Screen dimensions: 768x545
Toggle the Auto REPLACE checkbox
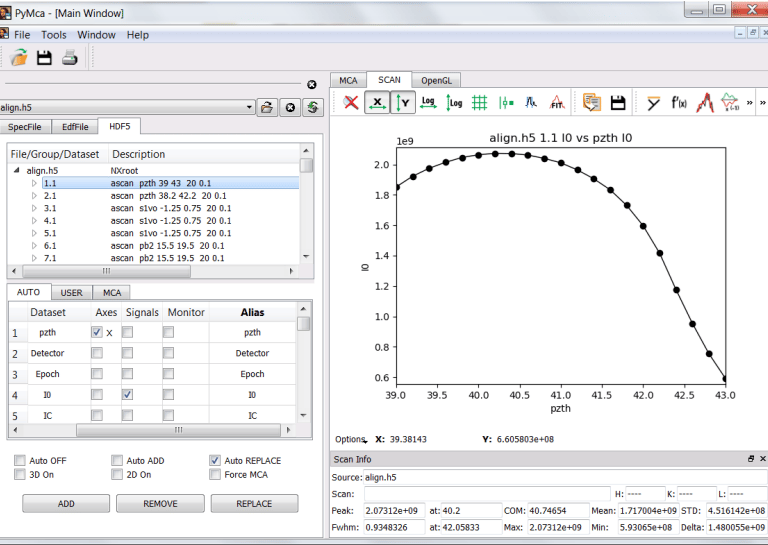pos(215,460)
